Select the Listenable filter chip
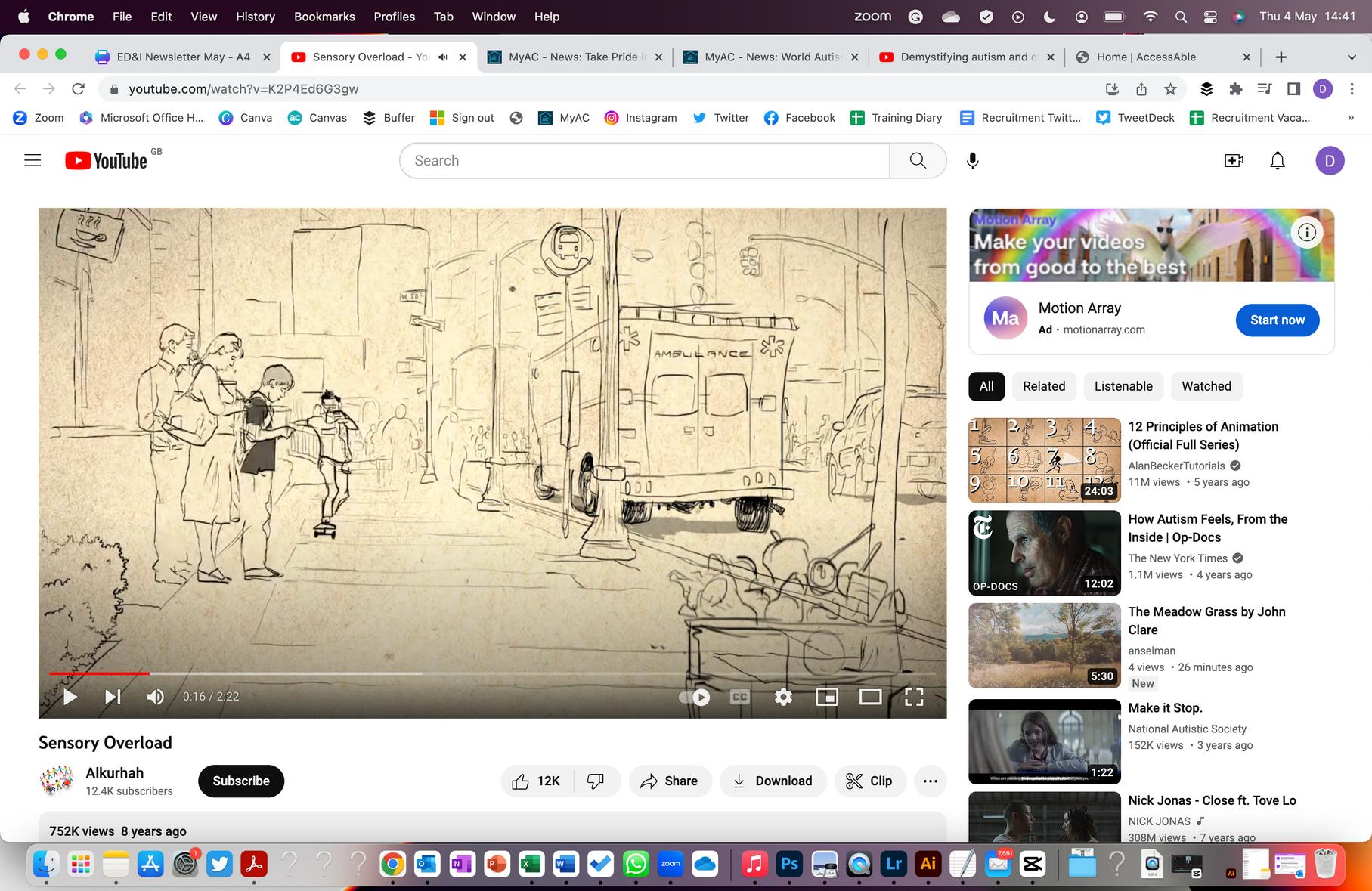The width and height of the screenshot is (1372, 891). [x=1123, y=386]
